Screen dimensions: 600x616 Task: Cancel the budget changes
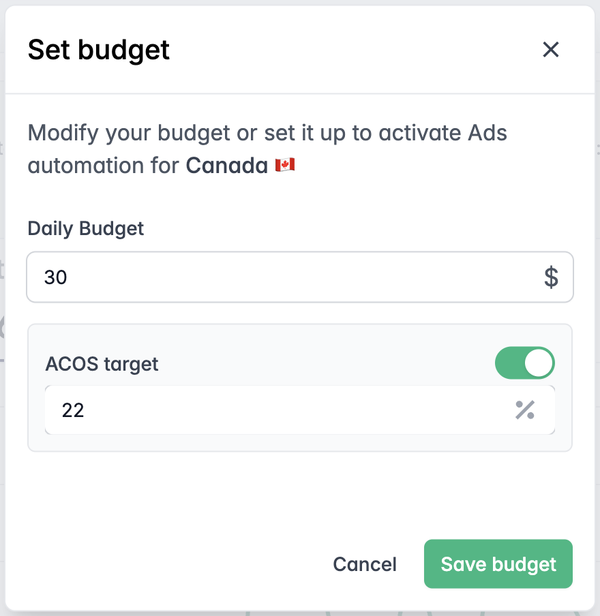click(x=365, y=564)
